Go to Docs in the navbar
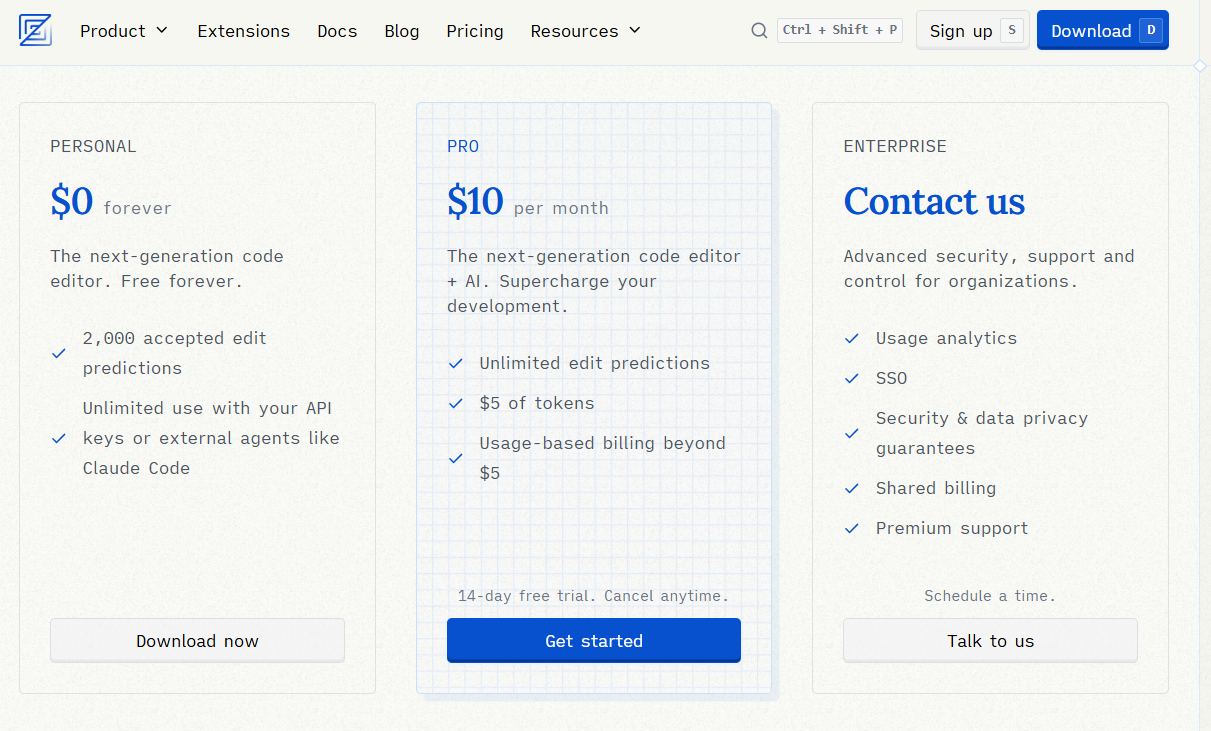The height and width of the screenshot is (731, 1211). point(337,31)
